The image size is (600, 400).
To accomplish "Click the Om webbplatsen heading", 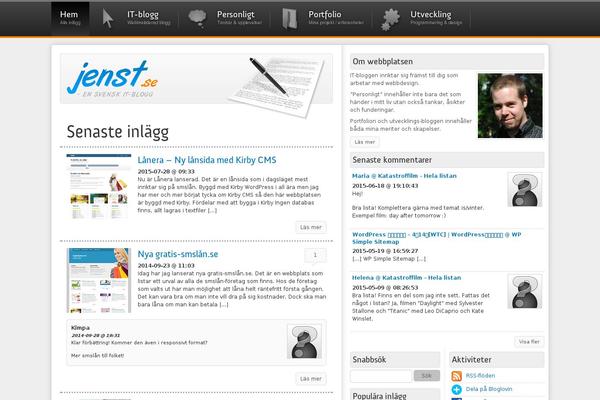I will point(383,62).
